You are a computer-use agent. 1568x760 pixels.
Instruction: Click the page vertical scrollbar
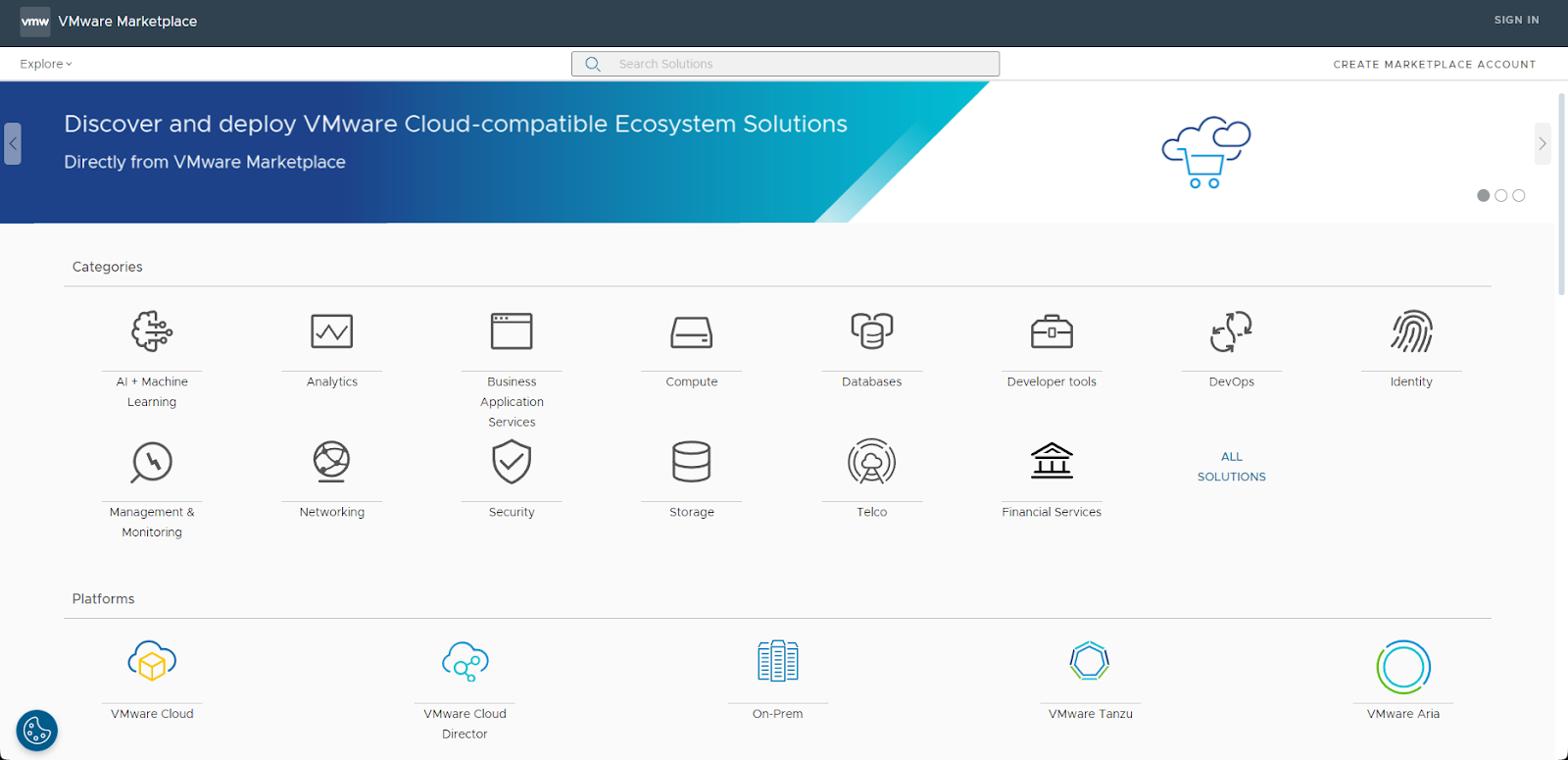[x=1562, y=194]
